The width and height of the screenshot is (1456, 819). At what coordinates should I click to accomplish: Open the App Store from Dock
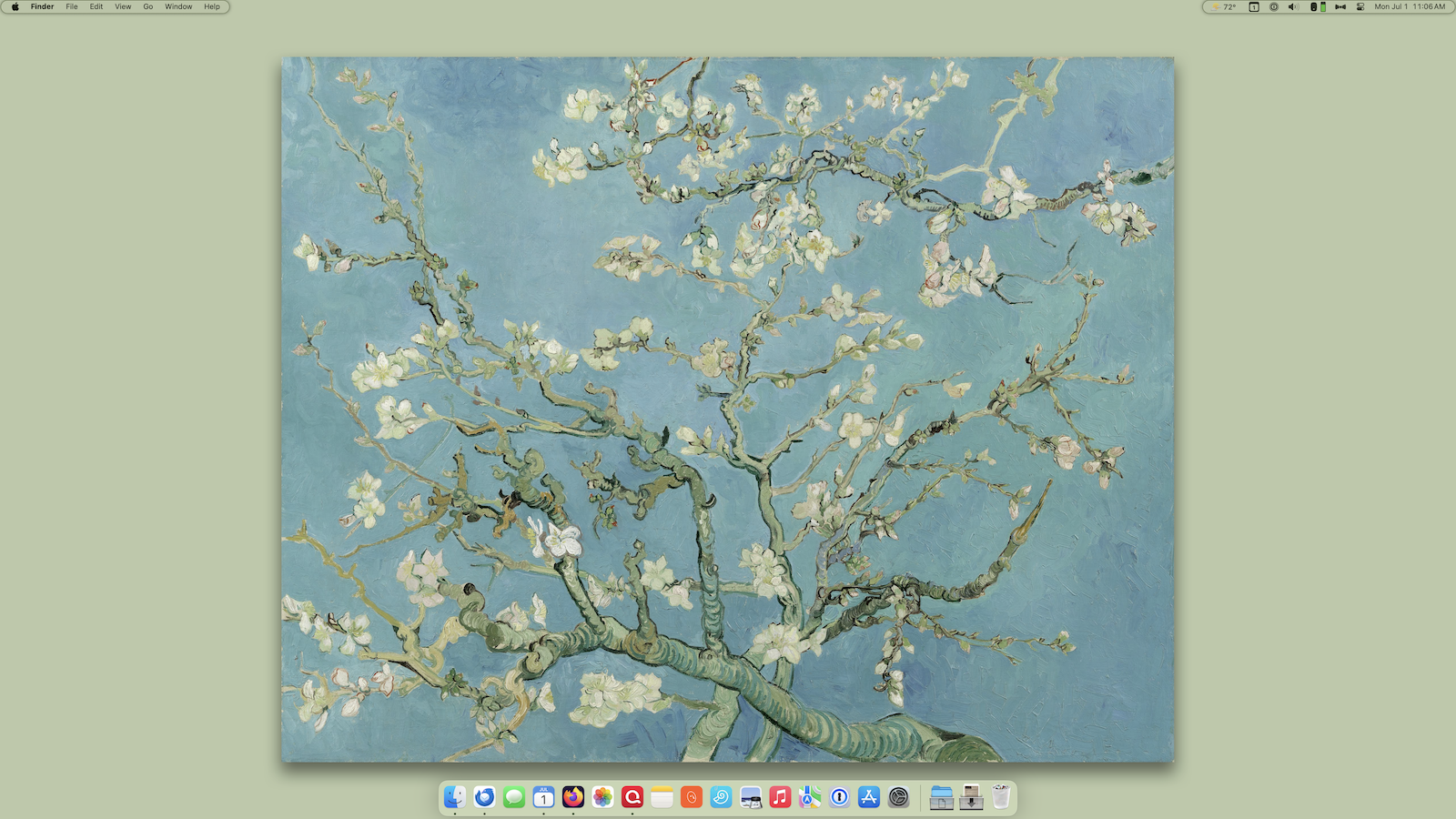[869, 797]
